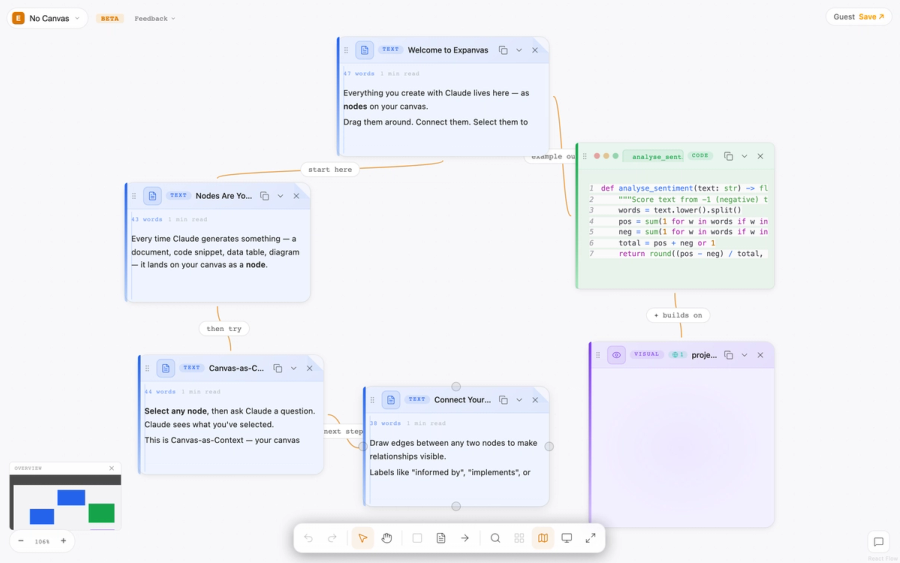
Task: Switch to the hand pan tool
Action: click(387, 538)
